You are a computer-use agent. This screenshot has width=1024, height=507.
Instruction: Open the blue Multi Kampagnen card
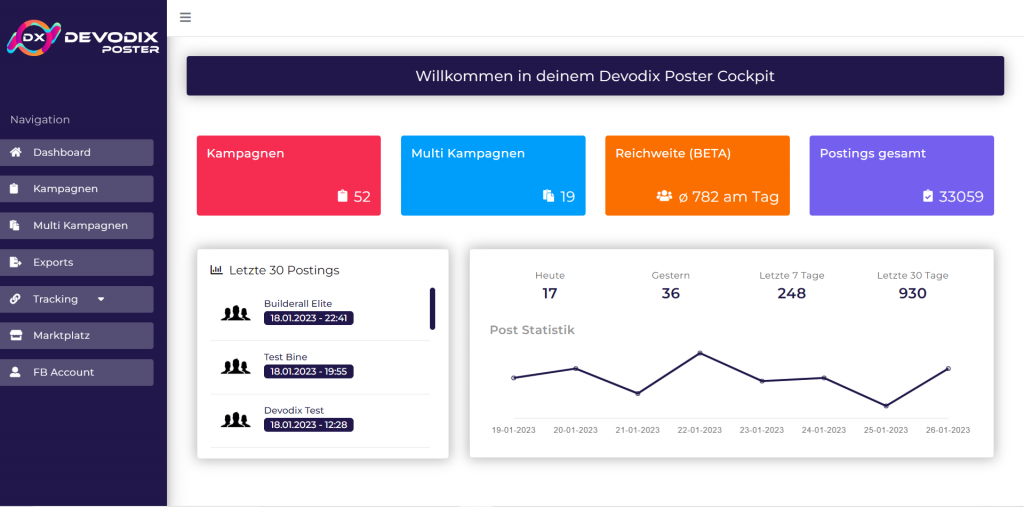(493, 175)
